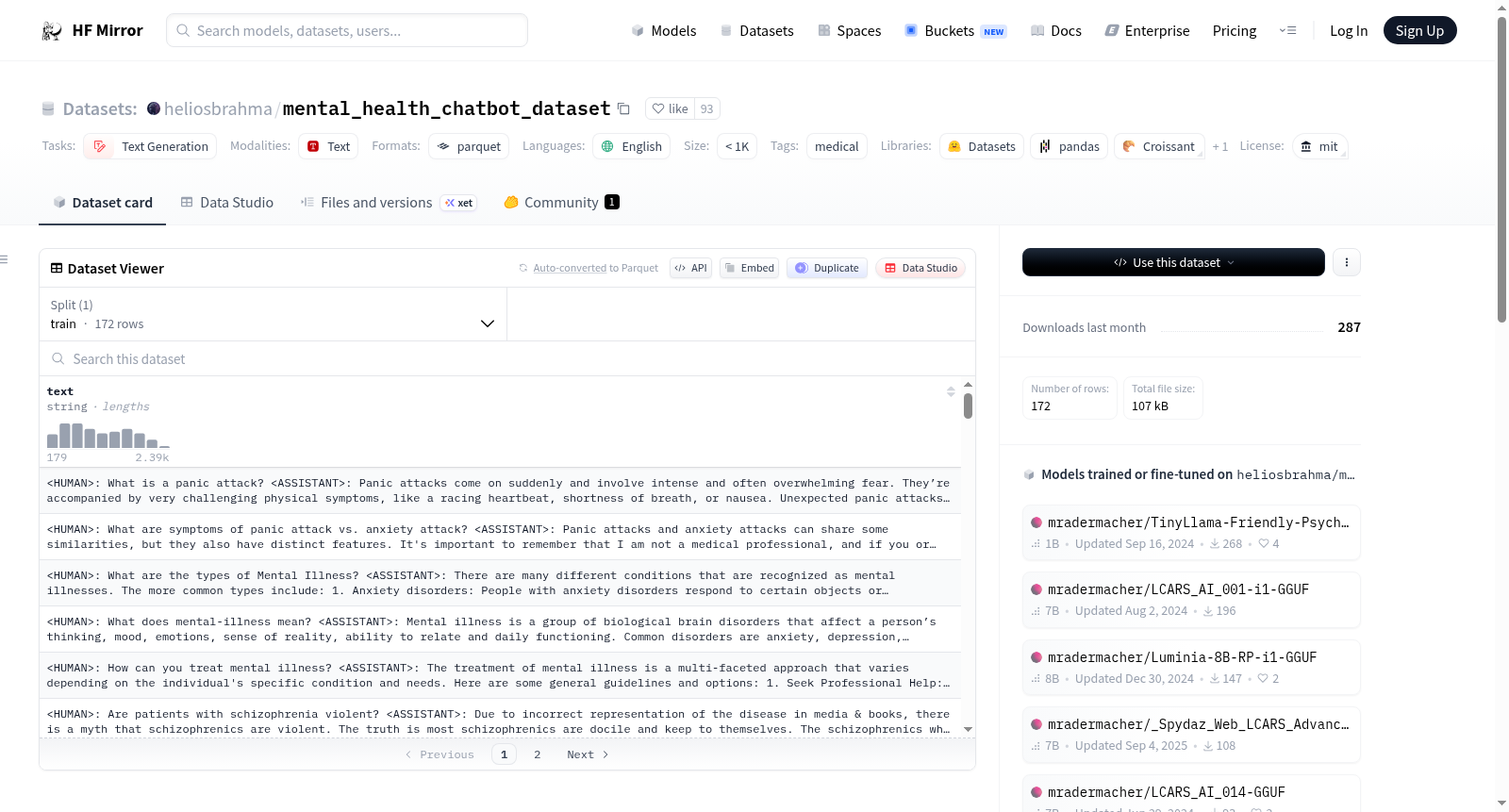Select the English language tag

tap(632, 146)
